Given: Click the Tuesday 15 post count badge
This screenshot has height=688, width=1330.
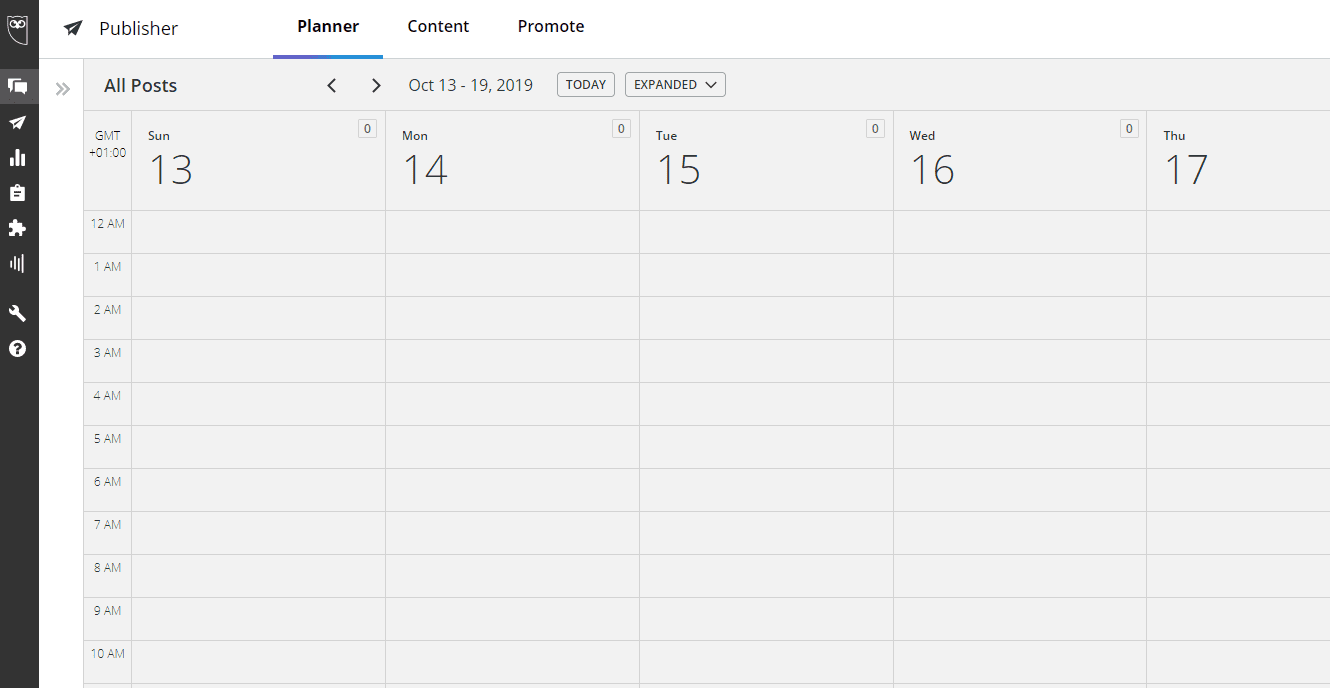Looking at the screenshot, I should point(876,128).
